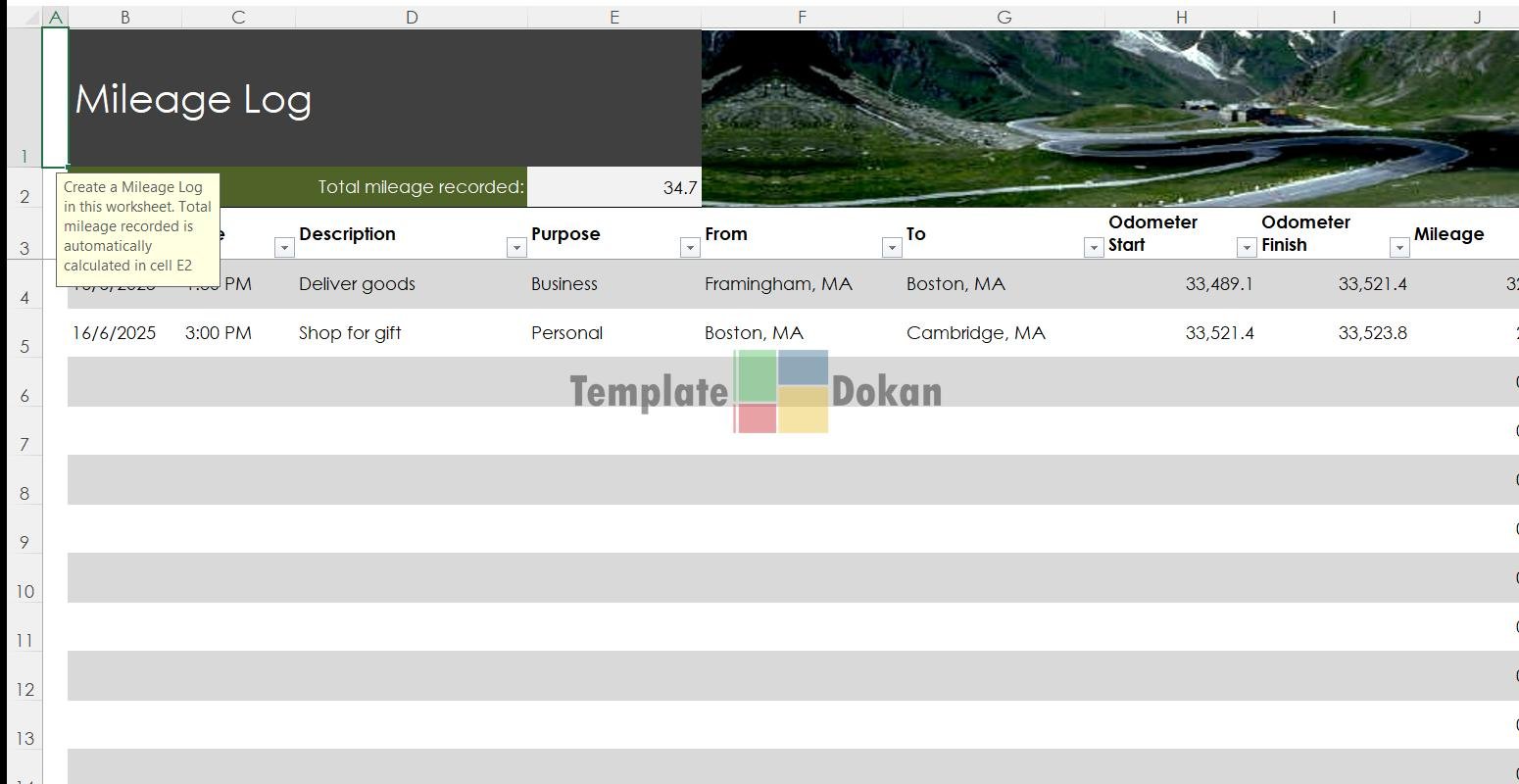
Task: Open the Time column filter dropdown
Action: [x=283, y=248]
